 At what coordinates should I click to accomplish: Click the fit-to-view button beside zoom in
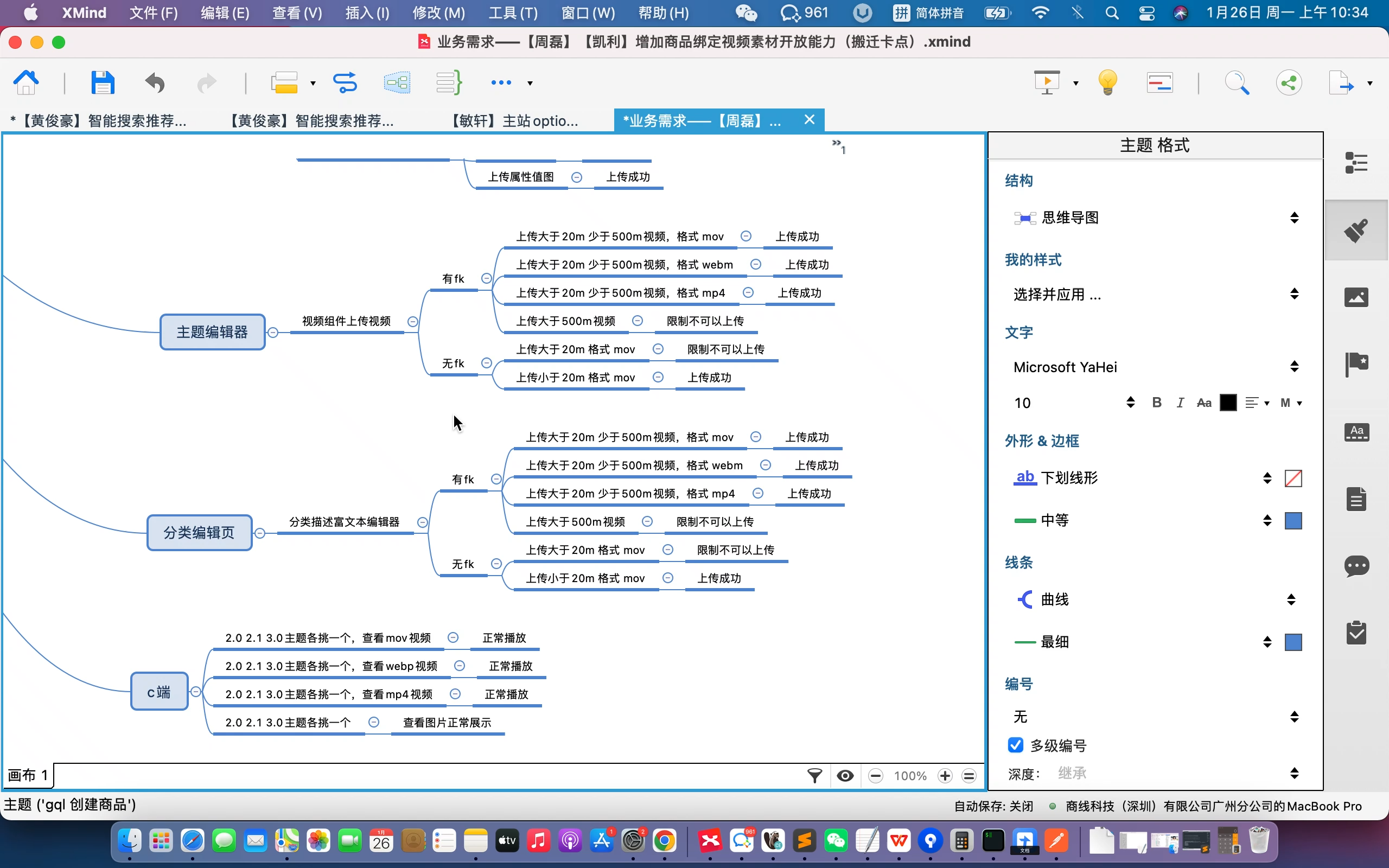point(969,776)
